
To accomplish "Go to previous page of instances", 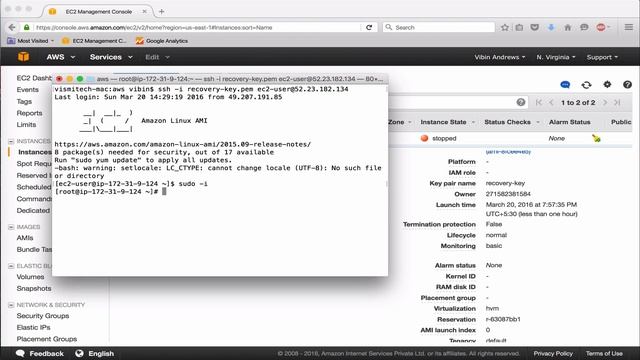I will 551,102.
